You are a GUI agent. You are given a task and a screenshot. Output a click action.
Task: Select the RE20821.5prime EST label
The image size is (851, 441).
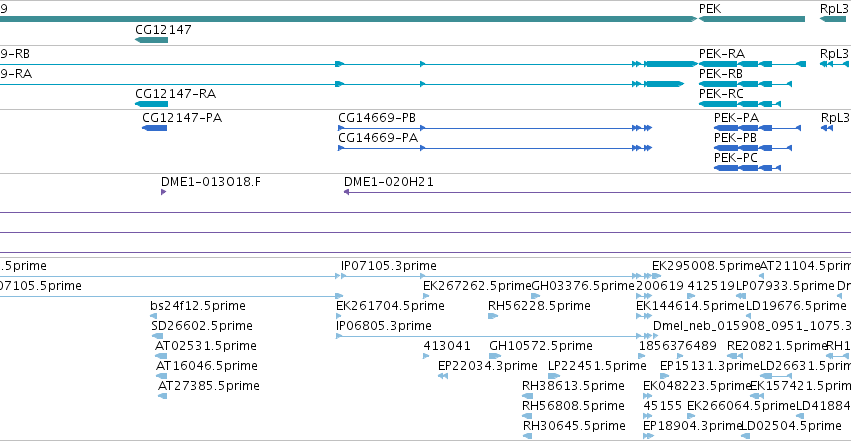(x=777, y=346)
